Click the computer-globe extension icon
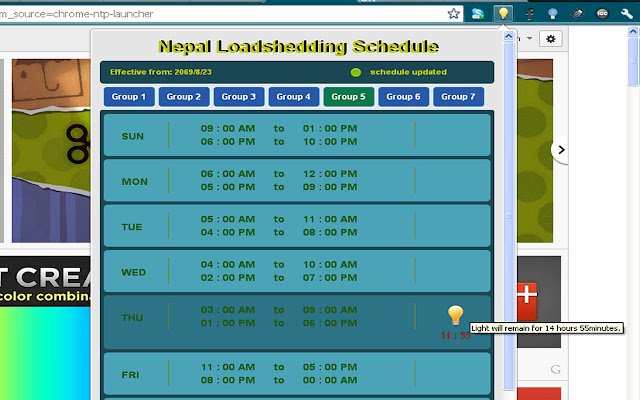Viewport: 640px width, 400px height. point(478,14)
